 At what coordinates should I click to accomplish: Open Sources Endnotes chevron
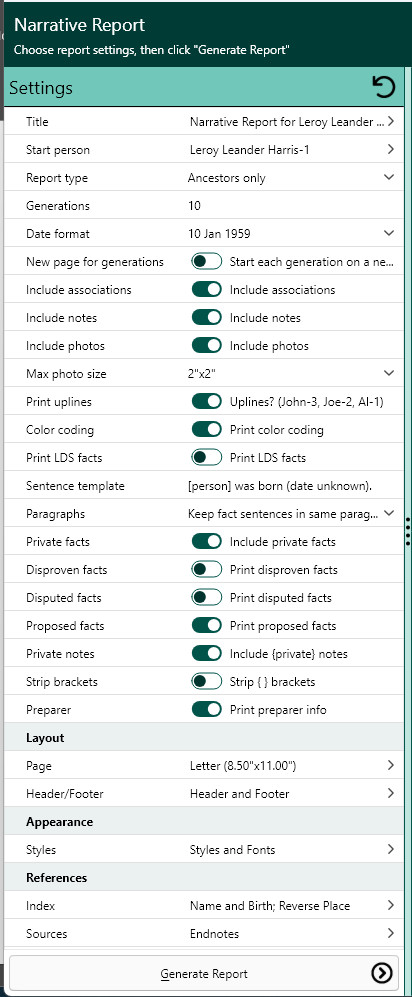tap(390, 933)
